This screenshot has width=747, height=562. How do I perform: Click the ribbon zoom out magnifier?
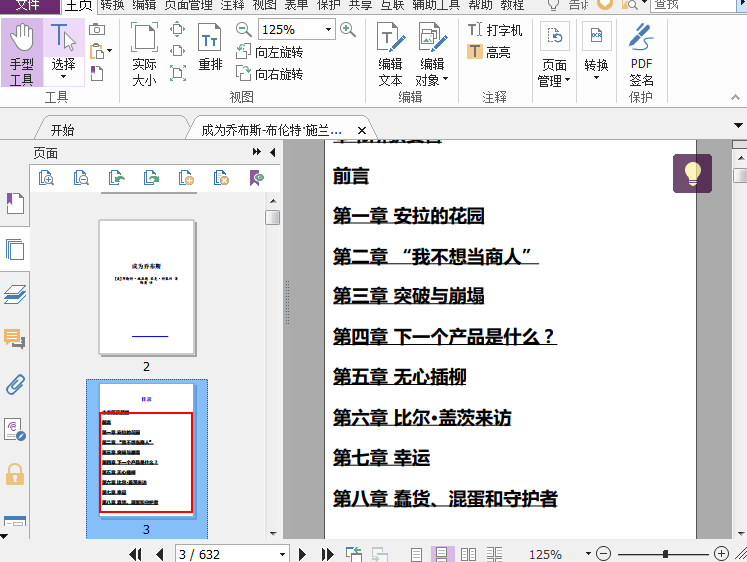pyautogui.click(x=243, y=30)
